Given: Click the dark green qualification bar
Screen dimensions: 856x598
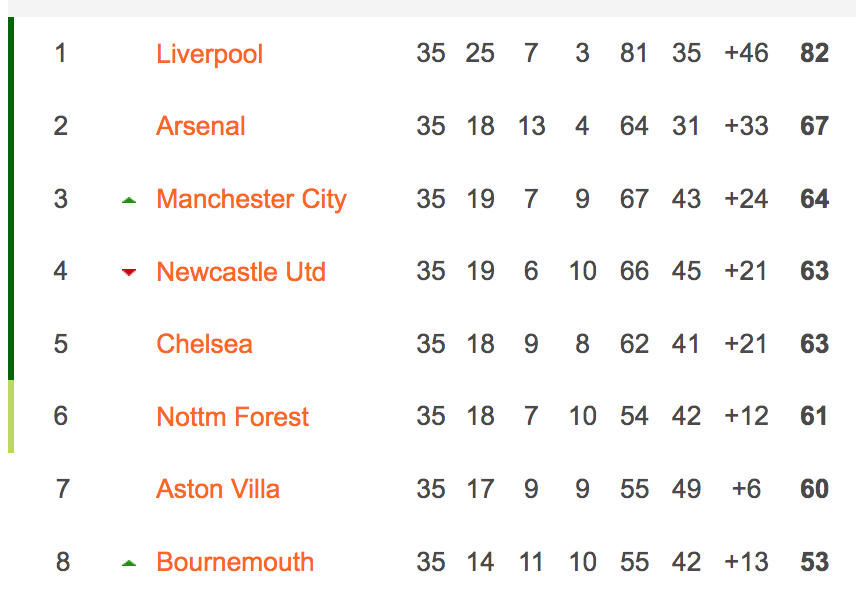Looking at the screenshot, I should pos(11,198).
